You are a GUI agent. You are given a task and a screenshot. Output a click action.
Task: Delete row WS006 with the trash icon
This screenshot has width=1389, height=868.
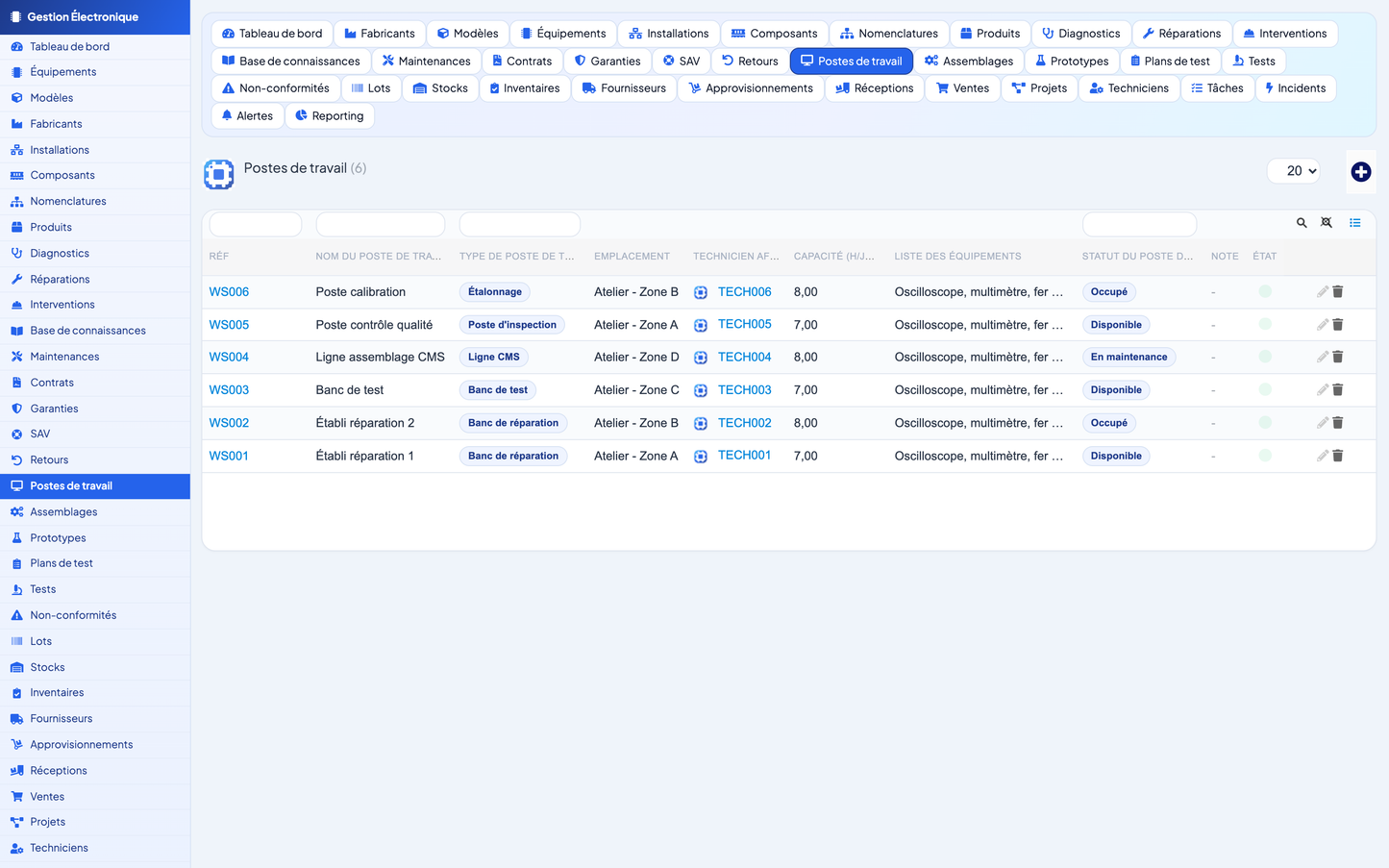click(x=1338, y=291)
